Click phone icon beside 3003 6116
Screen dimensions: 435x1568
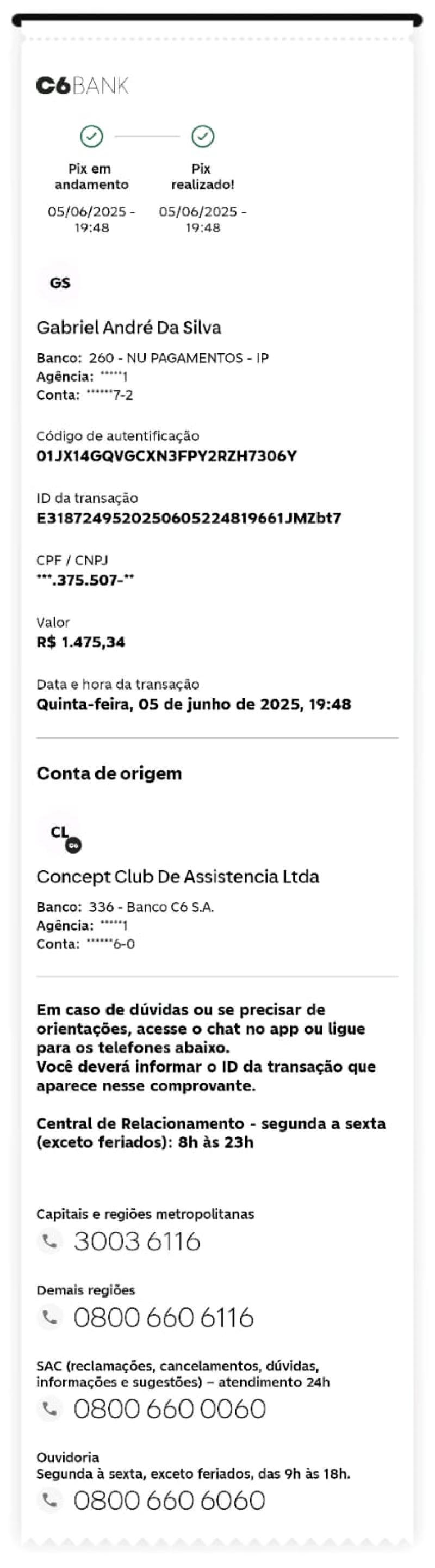(50, 1240)
